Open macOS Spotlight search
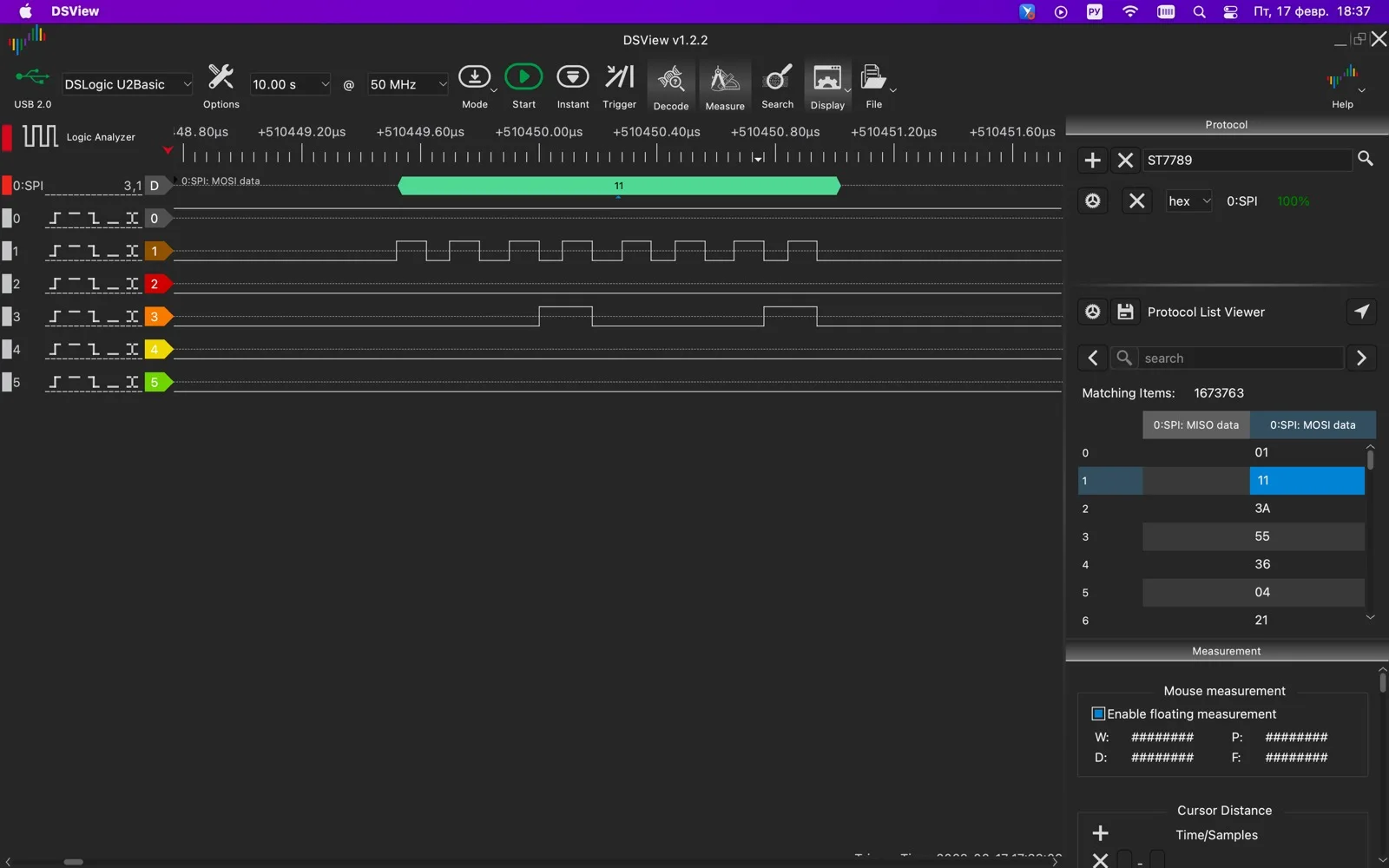This screenshot has height=868, width=1389. click(x=1199, y=11)
